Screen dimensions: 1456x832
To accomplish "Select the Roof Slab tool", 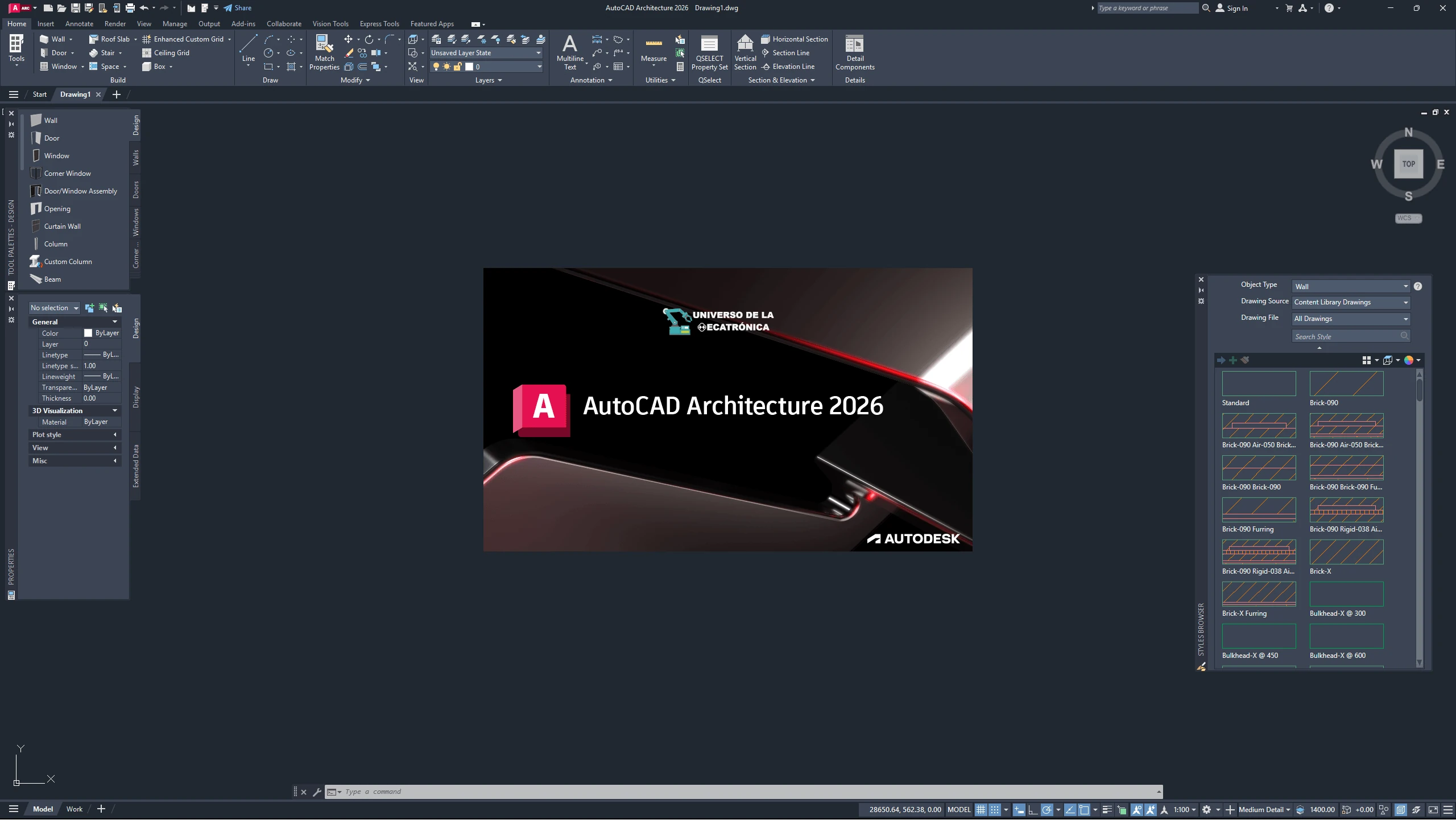I will (x=109, y=39).
